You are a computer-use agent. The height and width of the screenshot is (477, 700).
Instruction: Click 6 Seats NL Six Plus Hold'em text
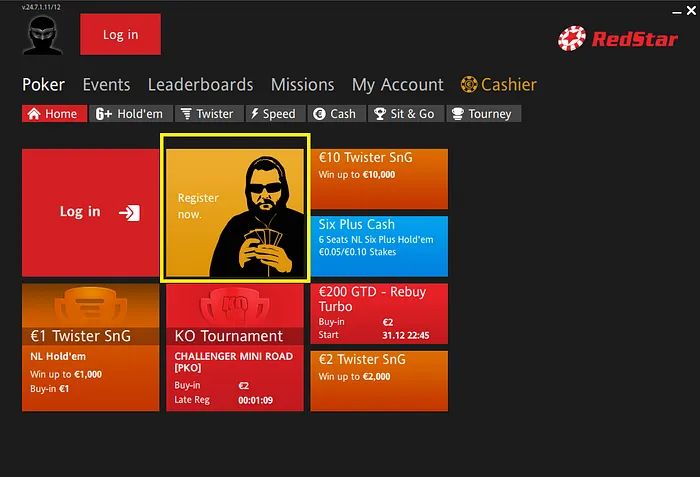[376, 239]
